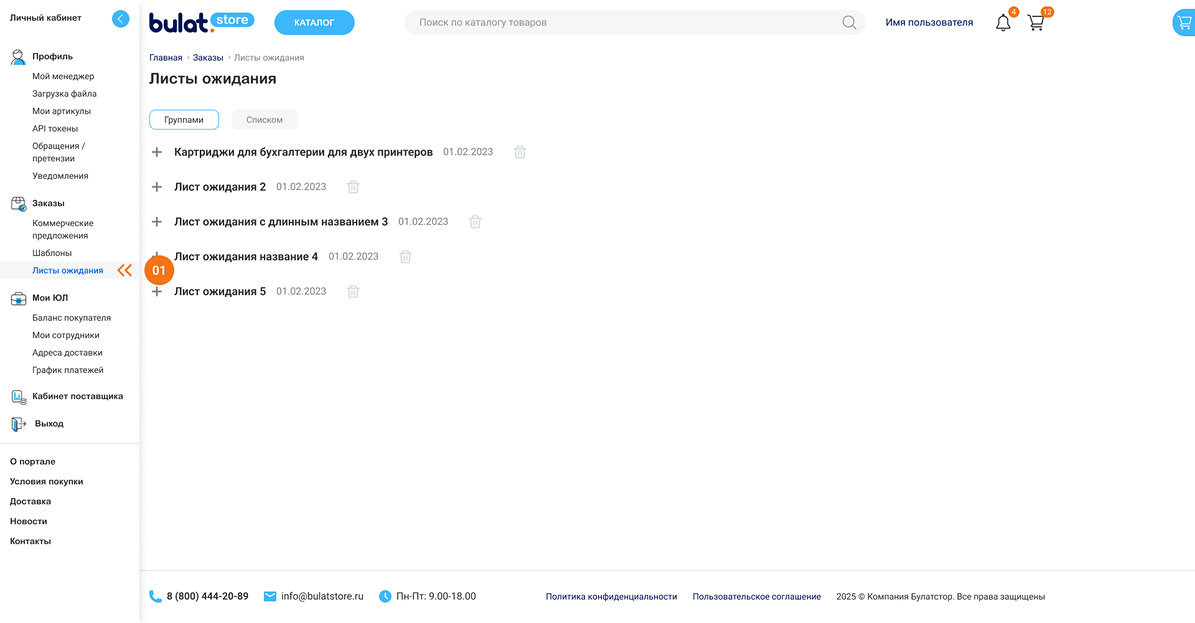Go to 'Баланс покупателя' in sidebar
This screenshot has width=1195, height=623.
click(x=71, y=318)
